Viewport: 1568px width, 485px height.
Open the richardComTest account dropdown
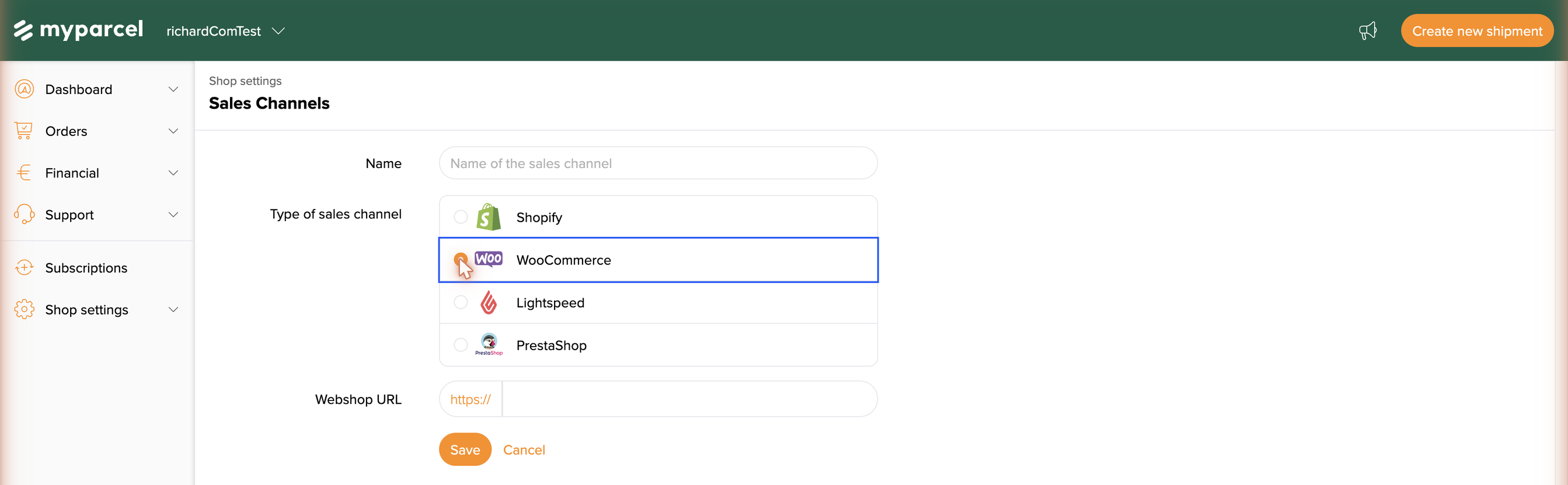coord(225,31)
